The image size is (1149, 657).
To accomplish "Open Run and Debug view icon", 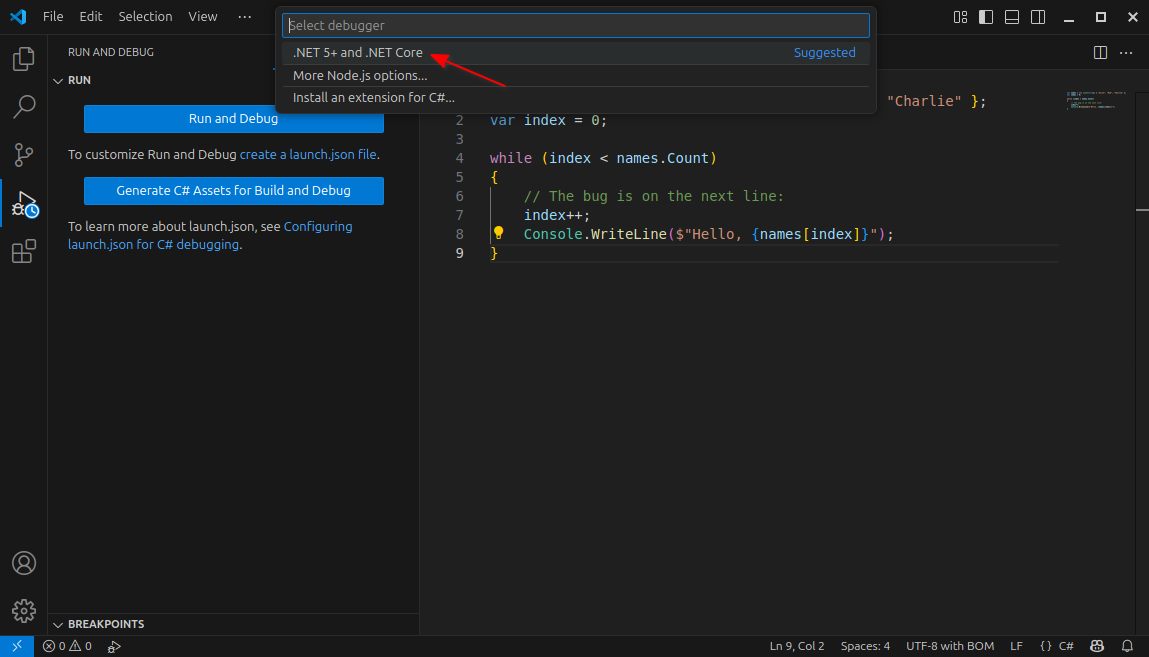I will click(23, 204).
